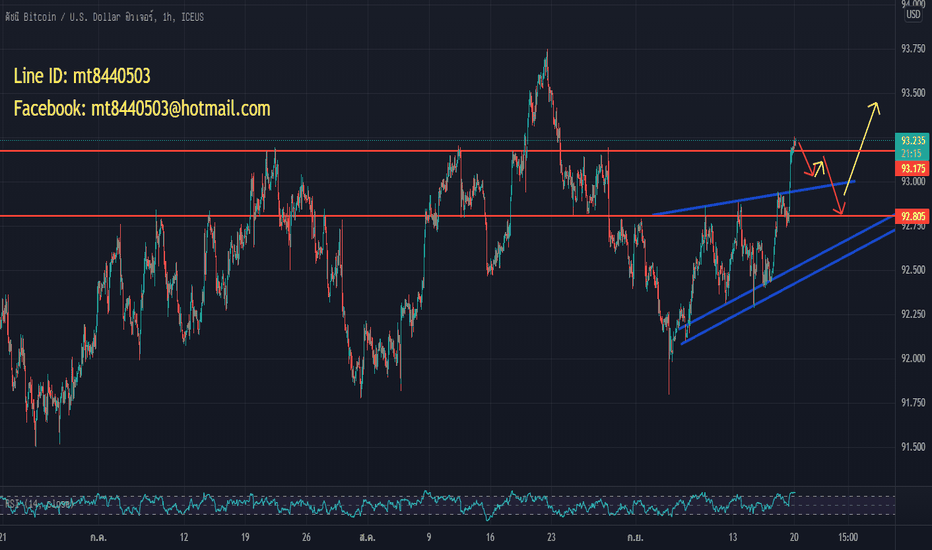The height and width of the screenshot is (550, 932).
Task: Select the red 93.175 price line label
Action: [912, 168]
